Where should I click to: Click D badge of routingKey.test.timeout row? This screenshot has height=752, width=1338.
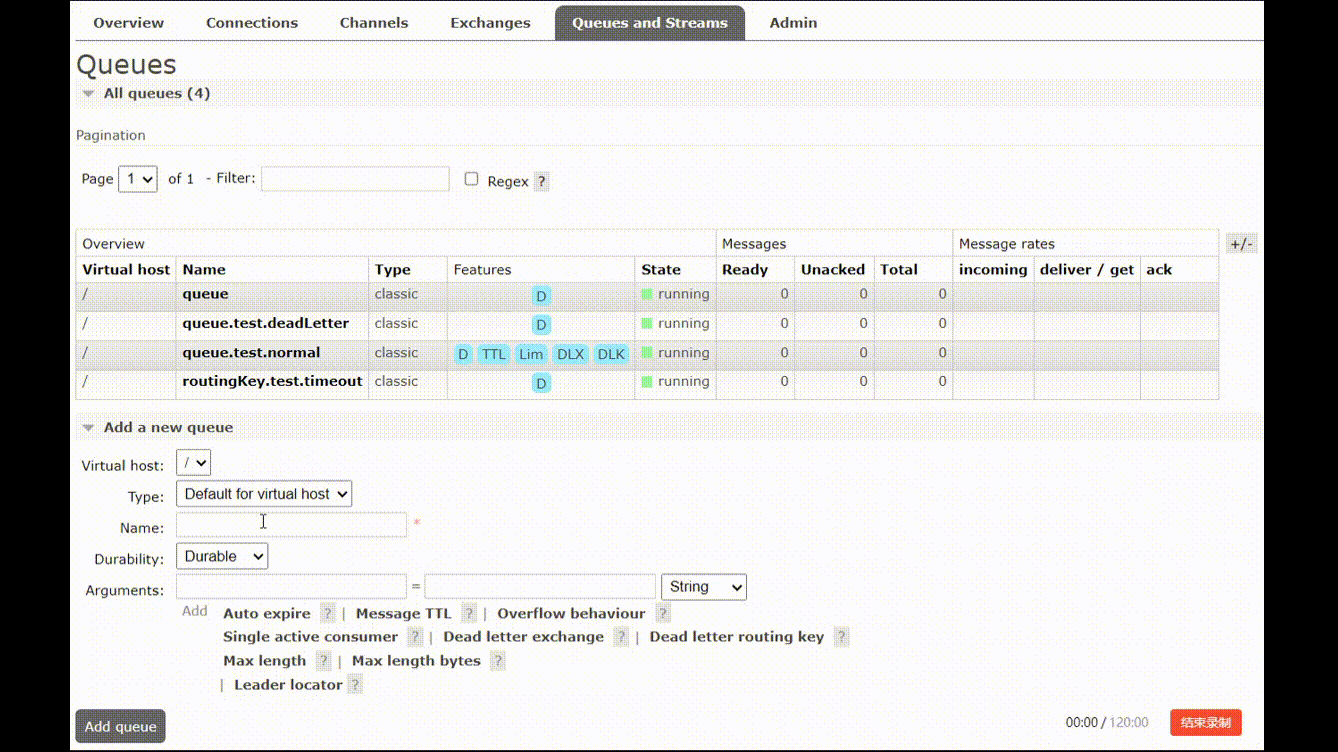click(x=541, y=383)
